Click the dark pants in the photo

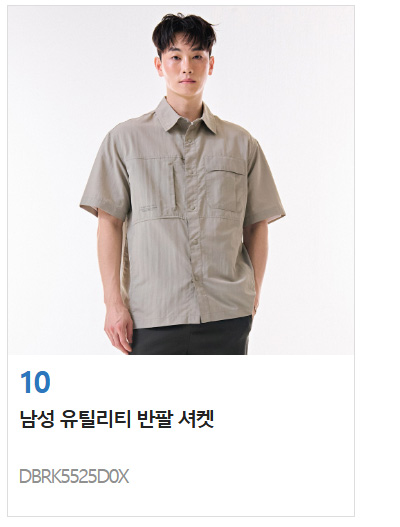tap(192, 336)
